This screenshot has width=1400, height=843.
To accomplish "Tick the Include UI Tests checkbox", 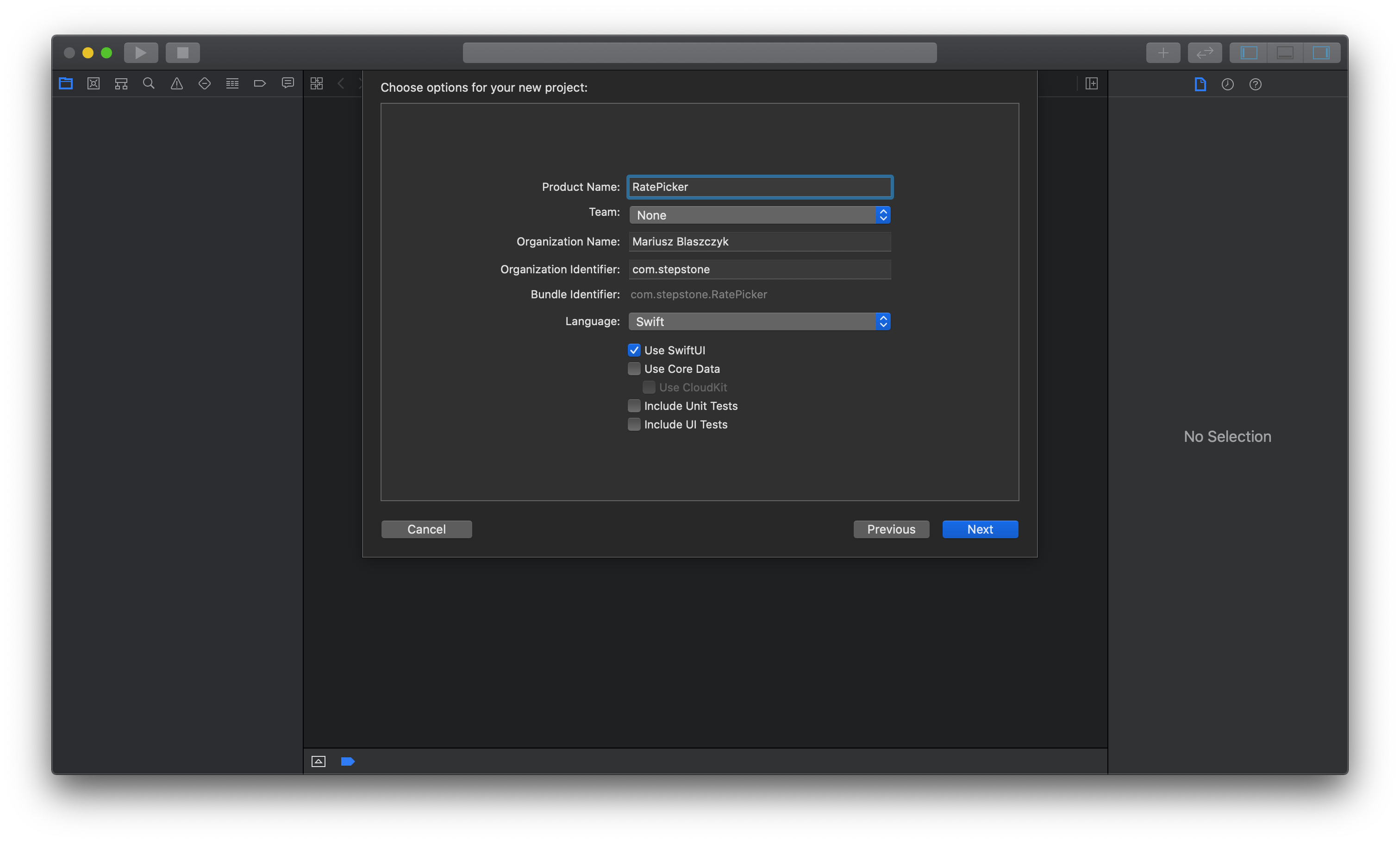I will pos(634,424).
